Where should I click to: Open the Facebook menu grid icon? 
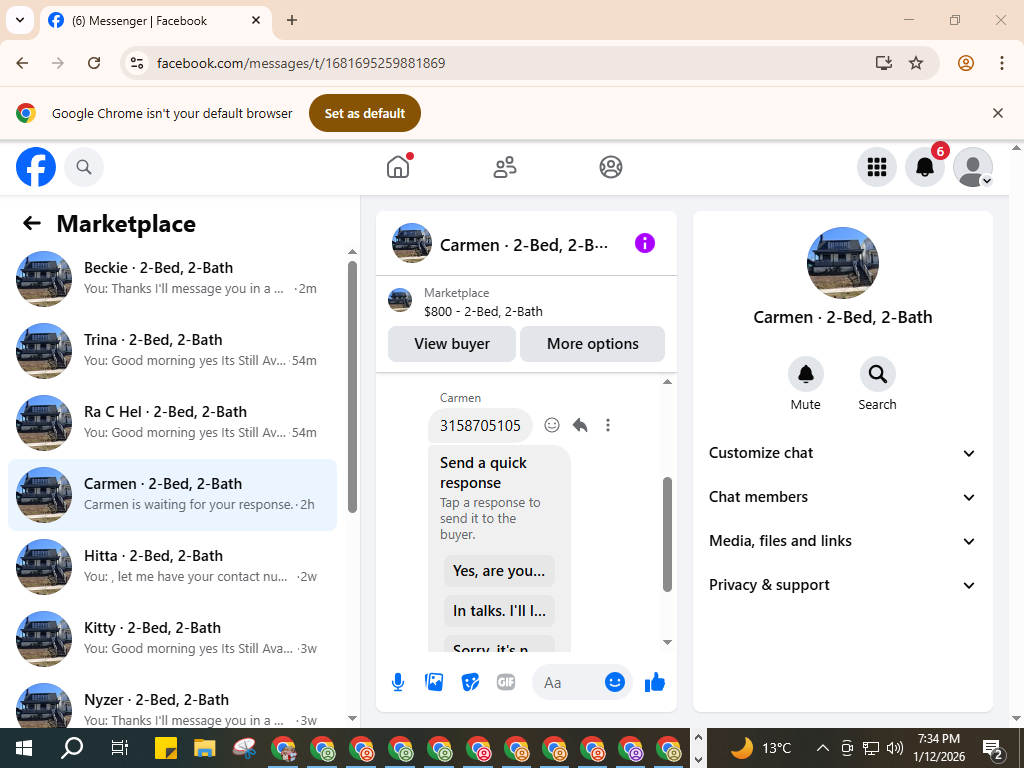click(x=876, y=167)
